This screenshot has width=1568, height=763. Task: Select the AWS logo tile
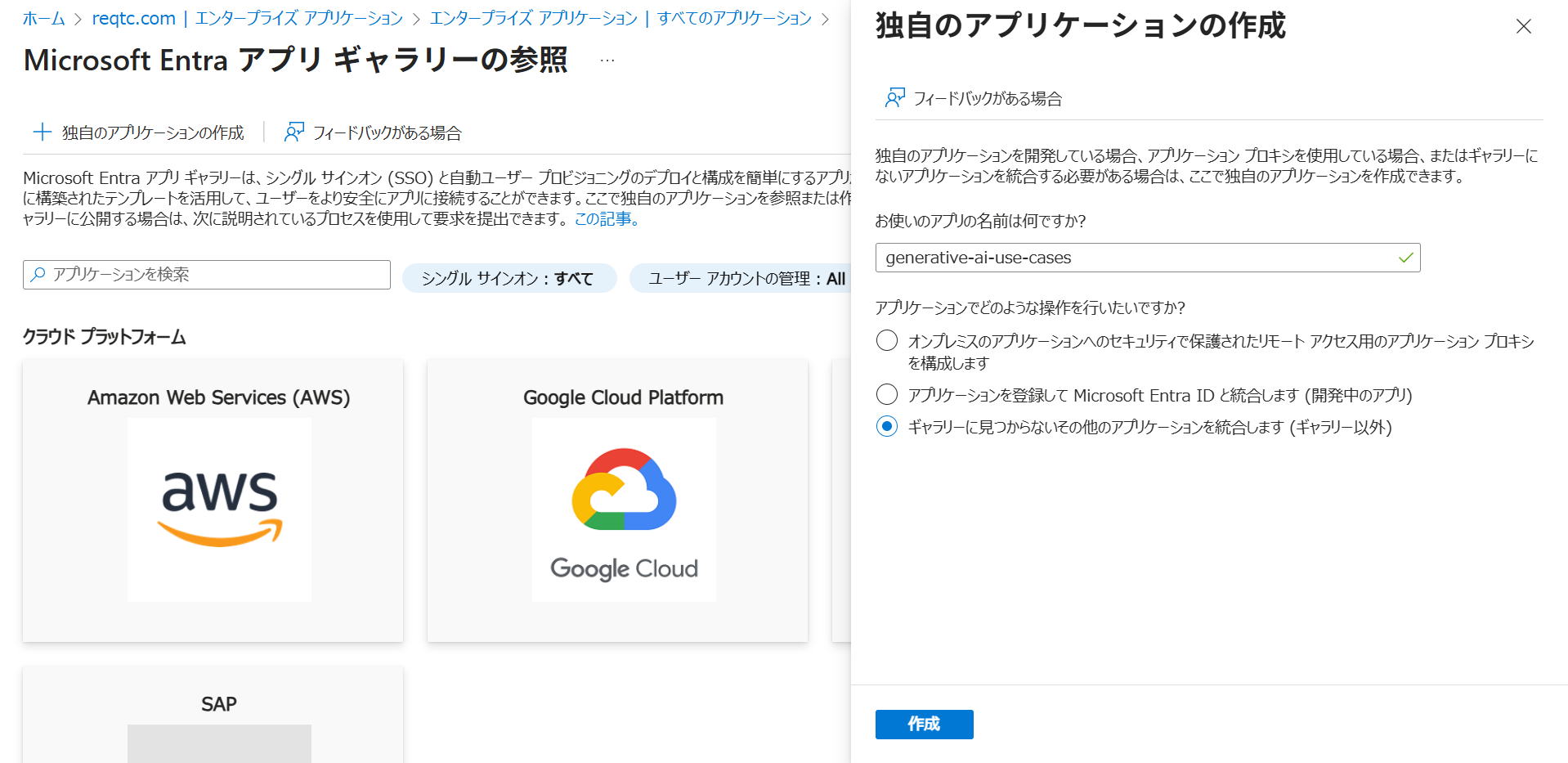[x=219, y=509]
